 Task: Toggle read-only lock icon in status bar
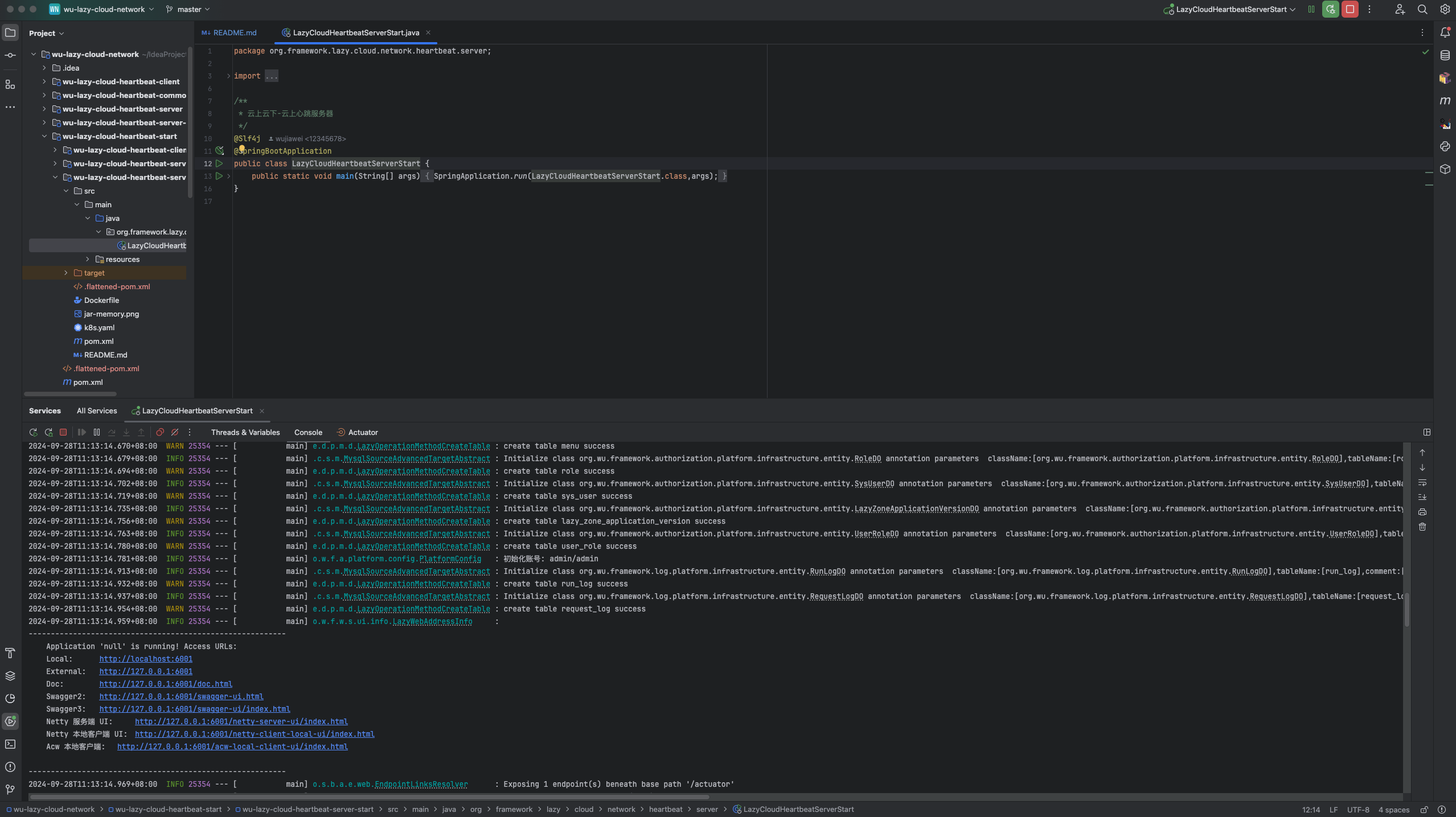1424,810
